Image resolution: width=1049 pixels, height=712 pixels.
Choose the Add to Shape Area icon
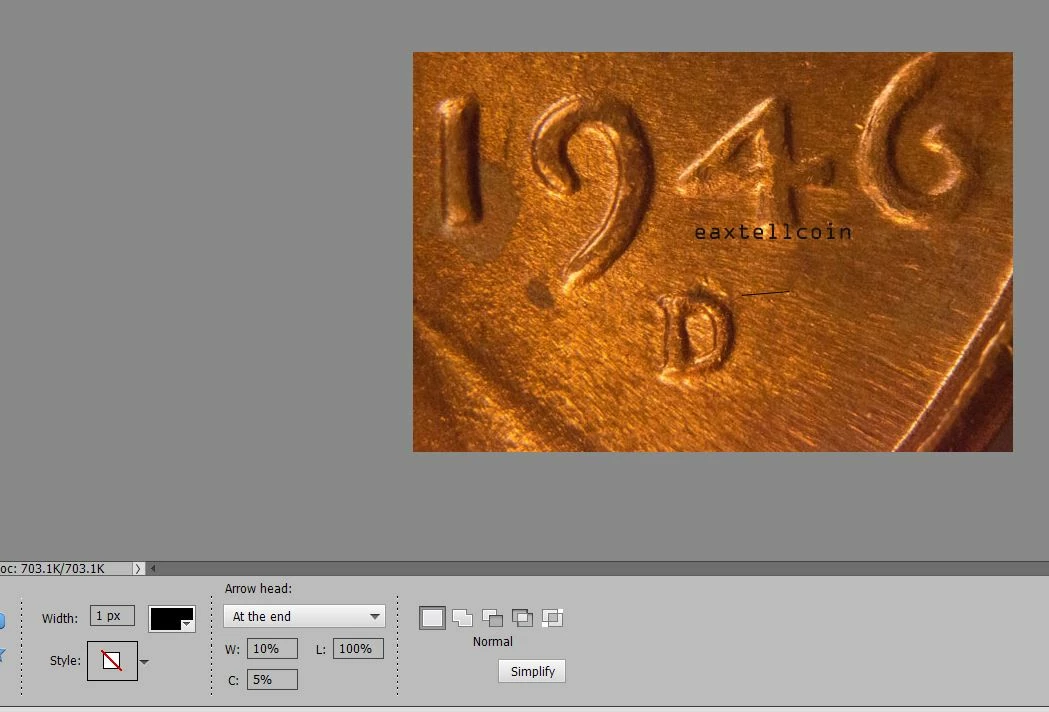coord(462,618)
